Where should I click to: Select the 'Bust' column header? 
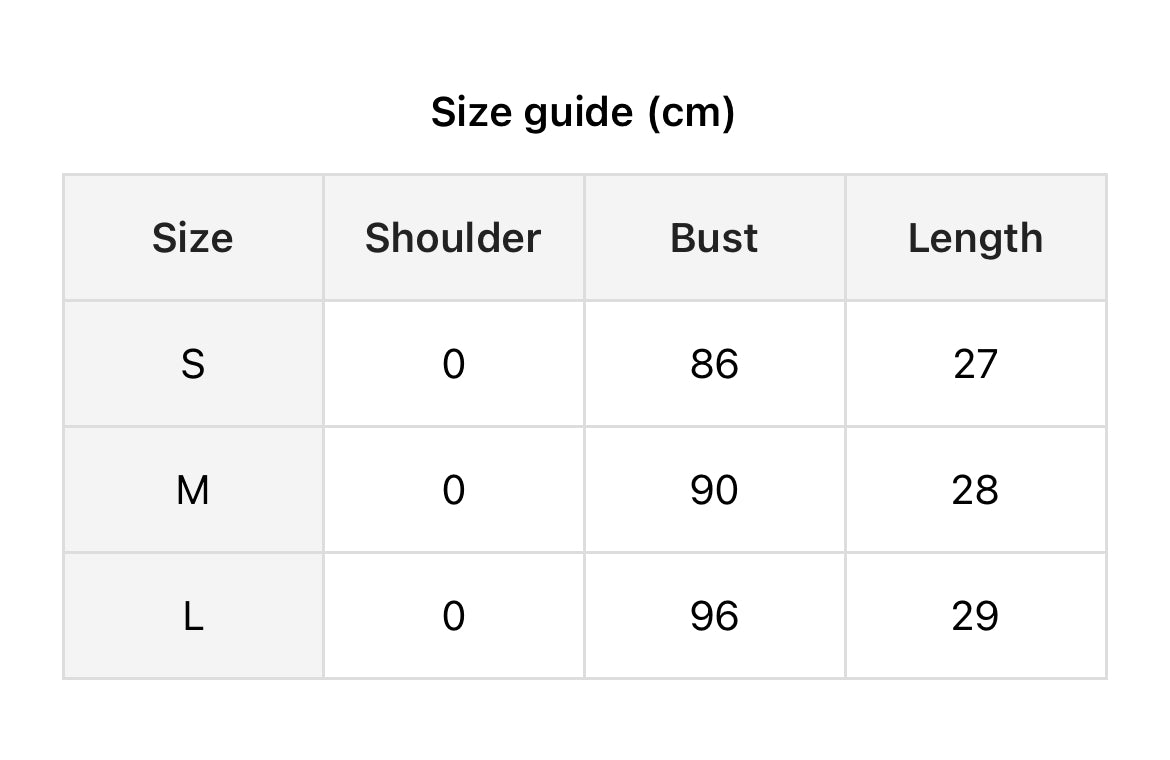[714, 238]
